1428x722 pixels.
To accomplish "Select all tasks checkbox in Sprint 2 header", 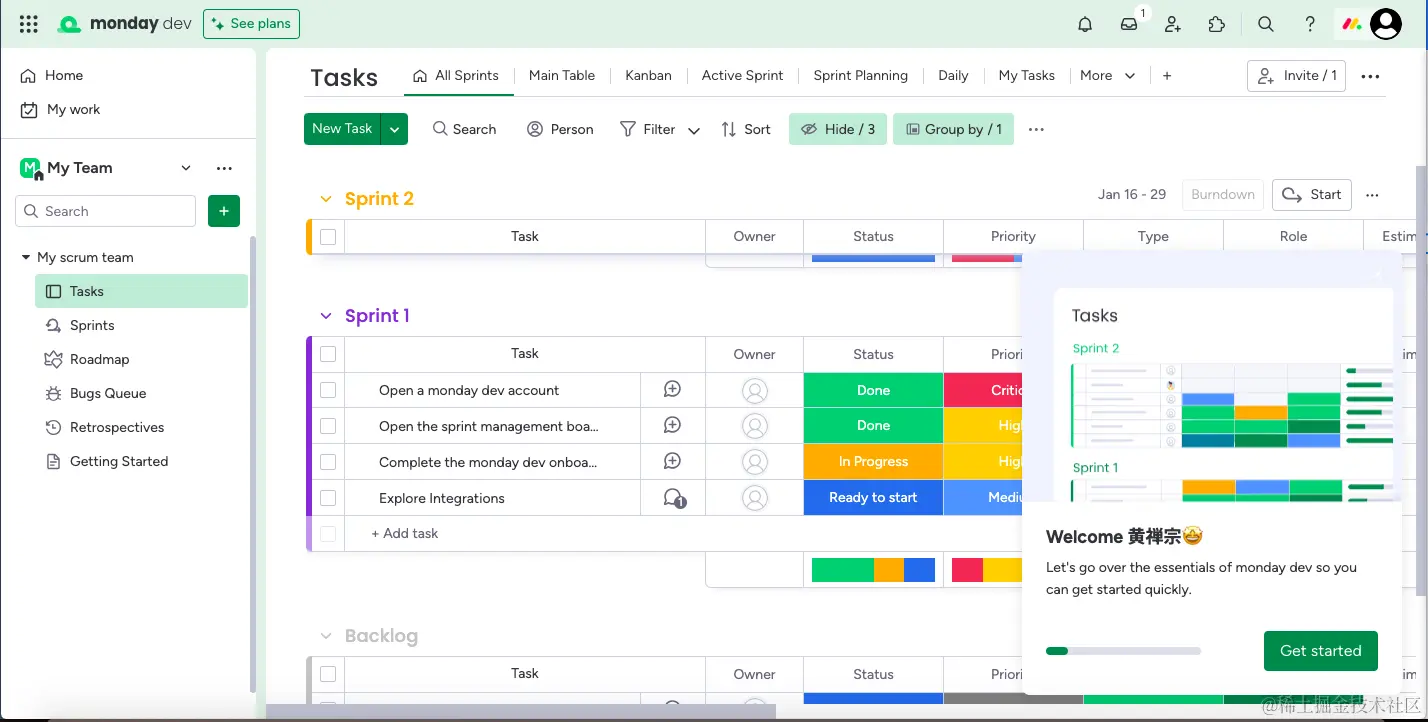I will 328,237.
